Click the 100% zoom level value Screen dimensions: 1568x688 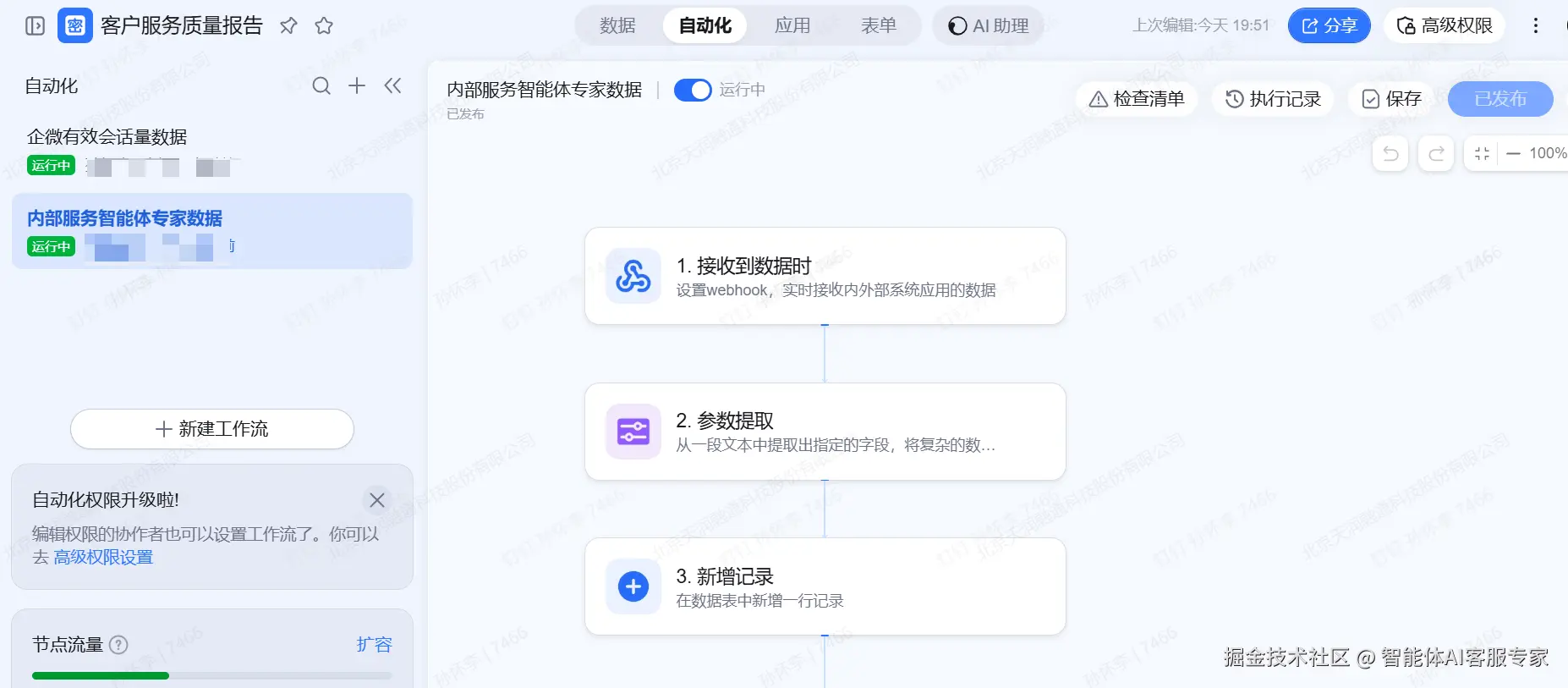[1548, 153]
